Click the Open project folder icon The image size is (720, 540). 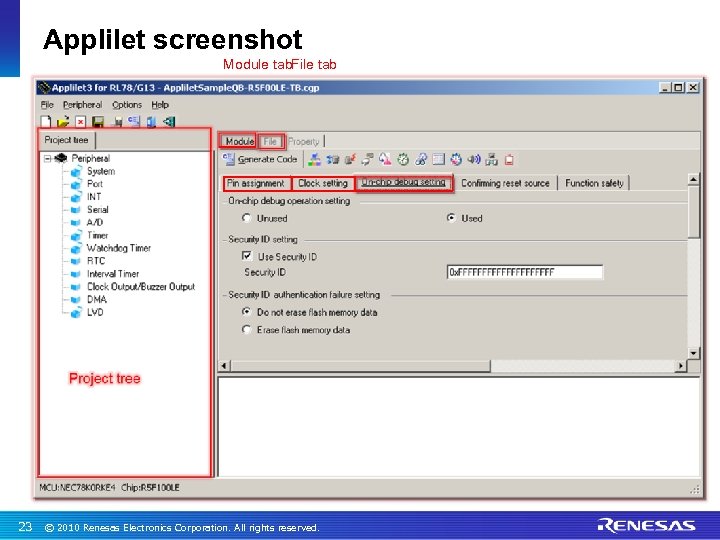pos(63,122)
